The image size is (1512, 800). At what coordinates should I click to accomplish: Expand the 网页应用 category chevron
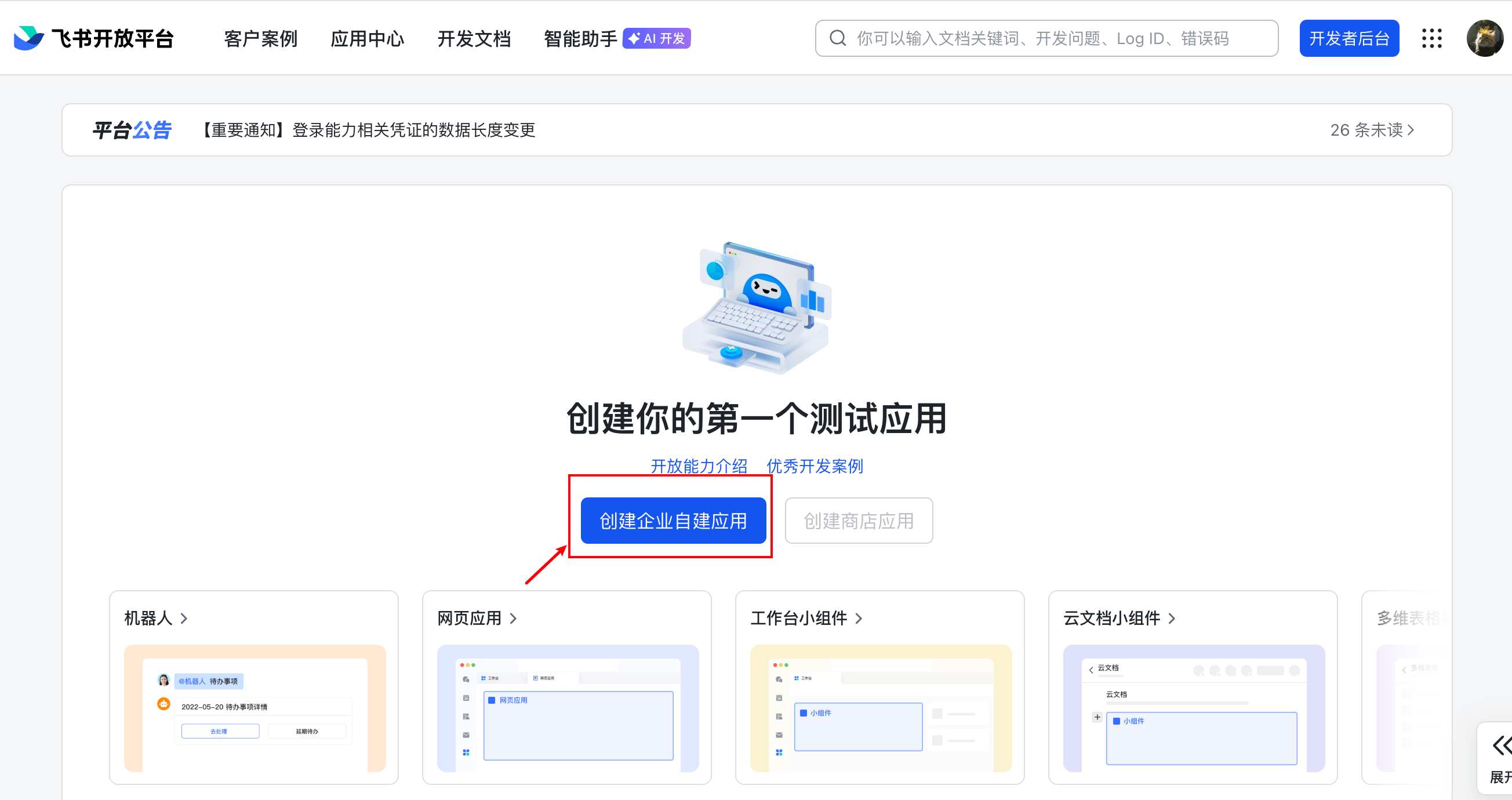513,618
